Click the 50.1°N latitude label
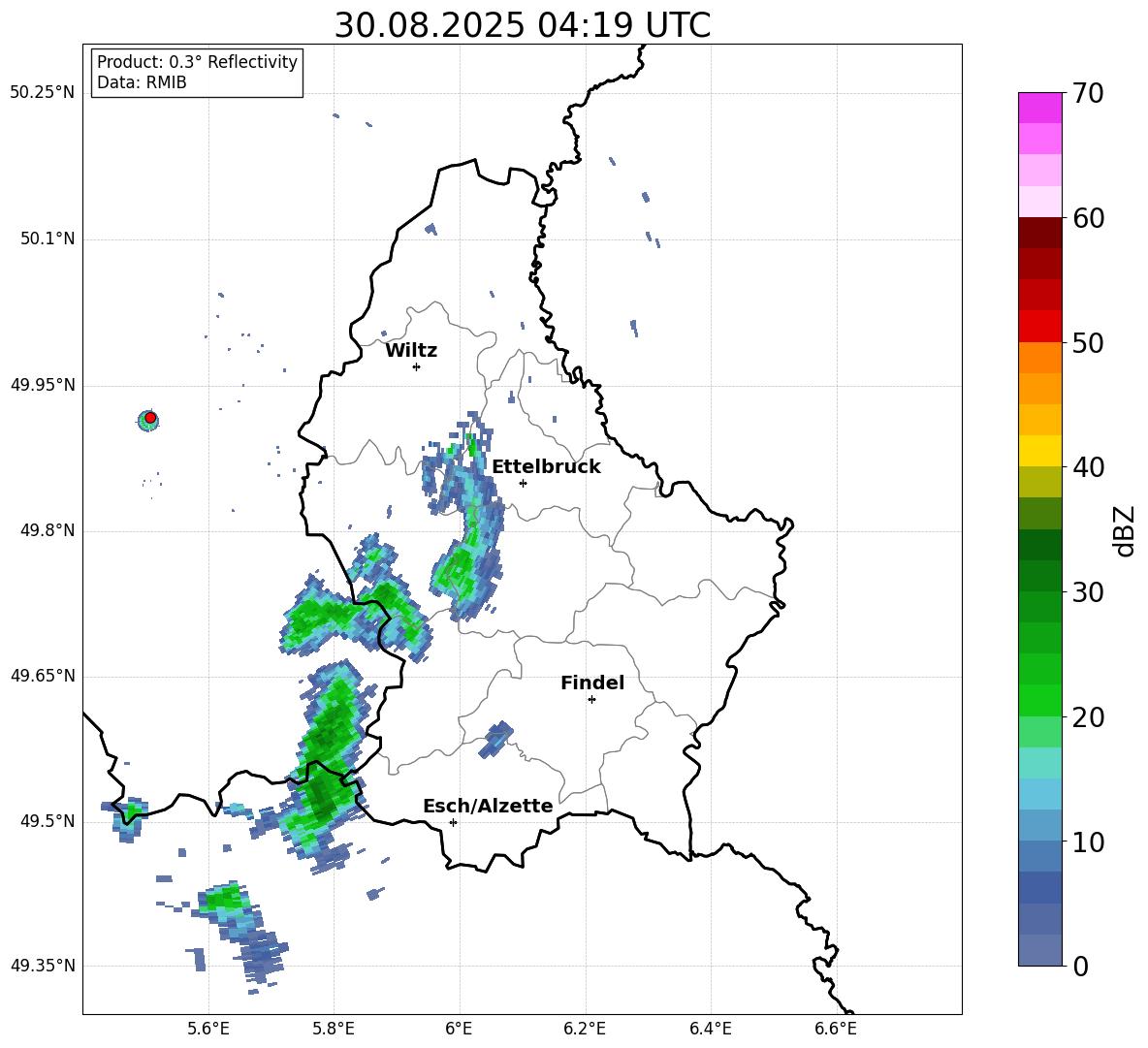1148x1048 pixels. point(48,239)
